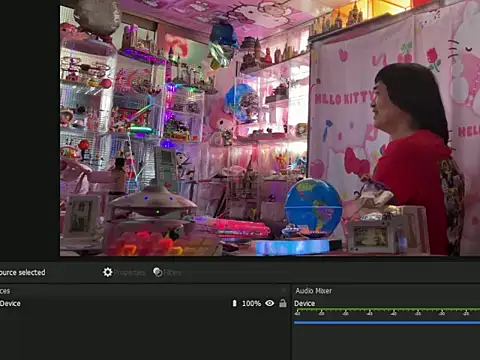Click the Device label in Audio Mixer
This screenshot has height=360, width=480.
(x=305, y=303)
